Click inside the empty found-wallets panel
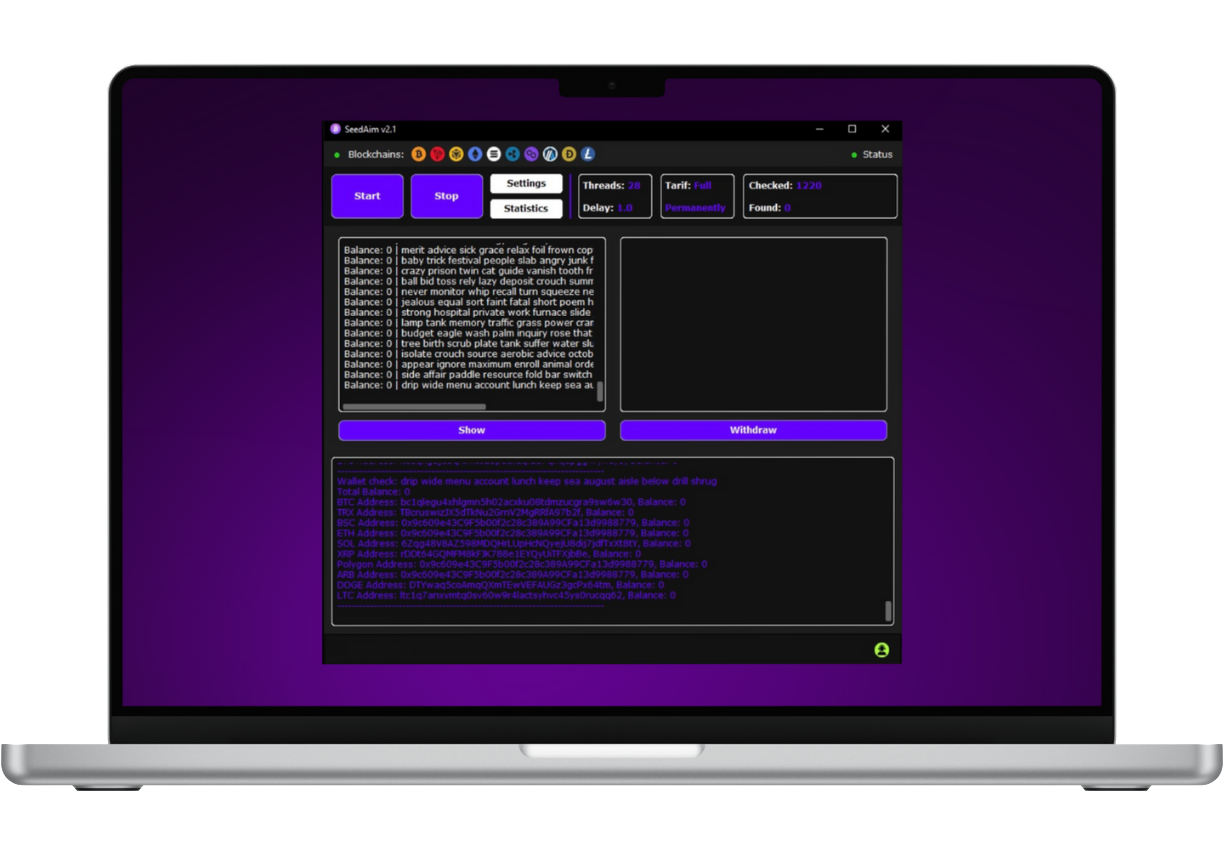The height and width of the screenshot is (854, 1224). (x=753, y=324)
